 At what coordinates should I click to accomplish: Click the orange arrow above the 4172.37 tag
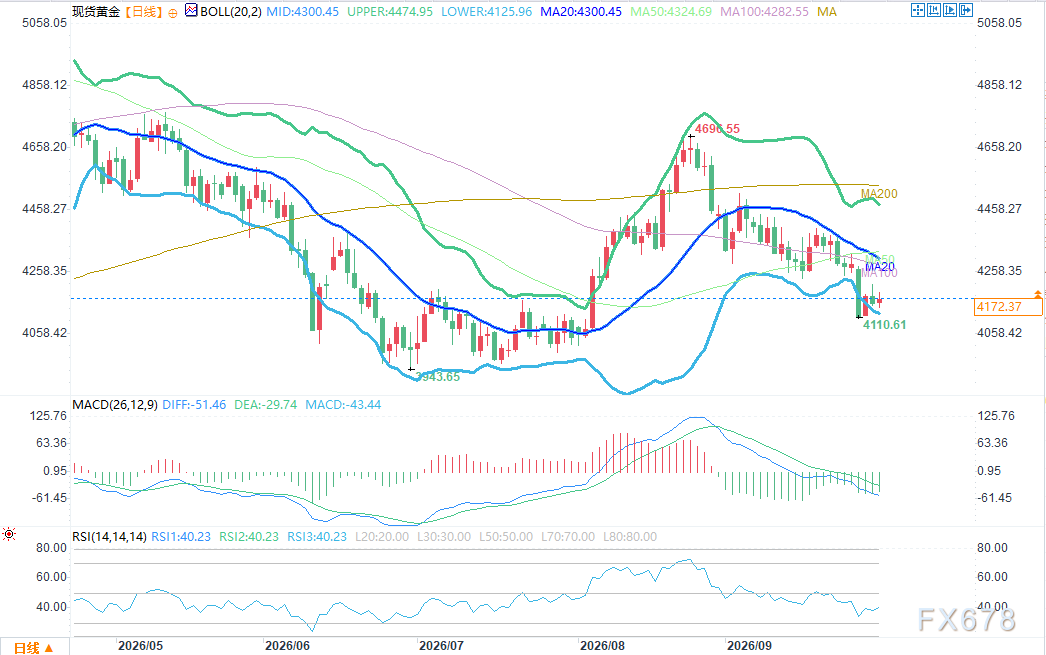point(1037,293)
